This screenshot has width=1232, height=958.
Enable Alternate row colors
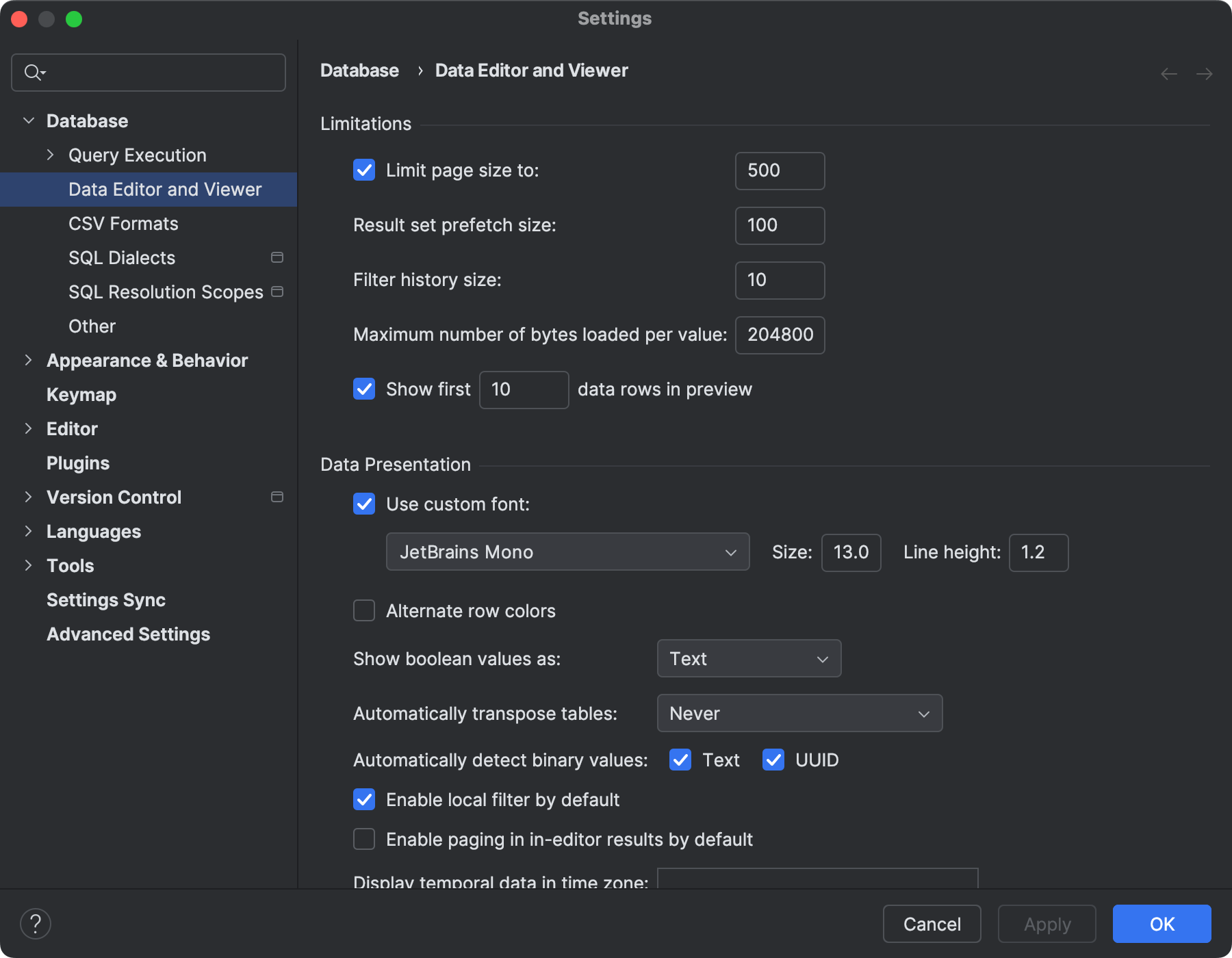point(363,610)
